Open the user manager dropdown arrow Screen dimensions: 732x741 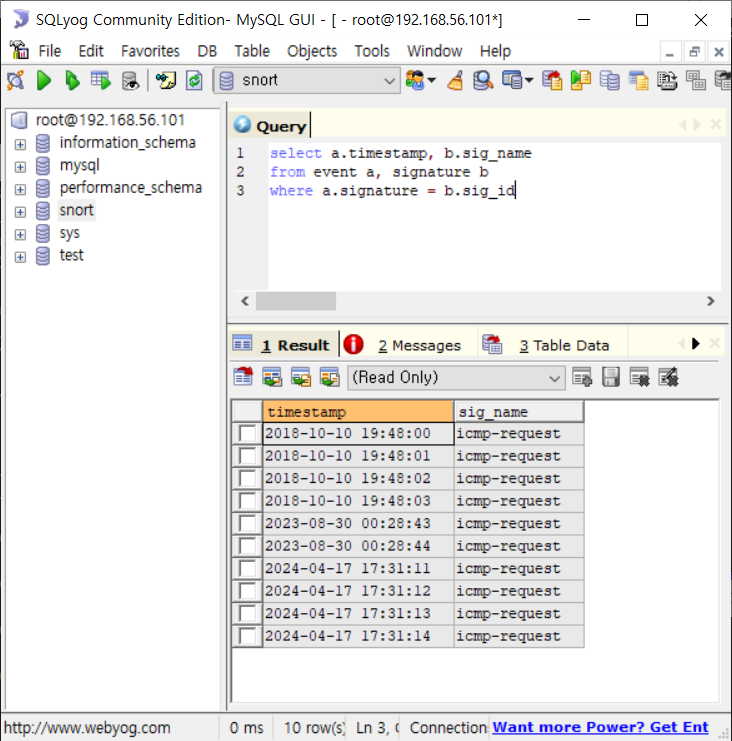(x=431, y=80)
